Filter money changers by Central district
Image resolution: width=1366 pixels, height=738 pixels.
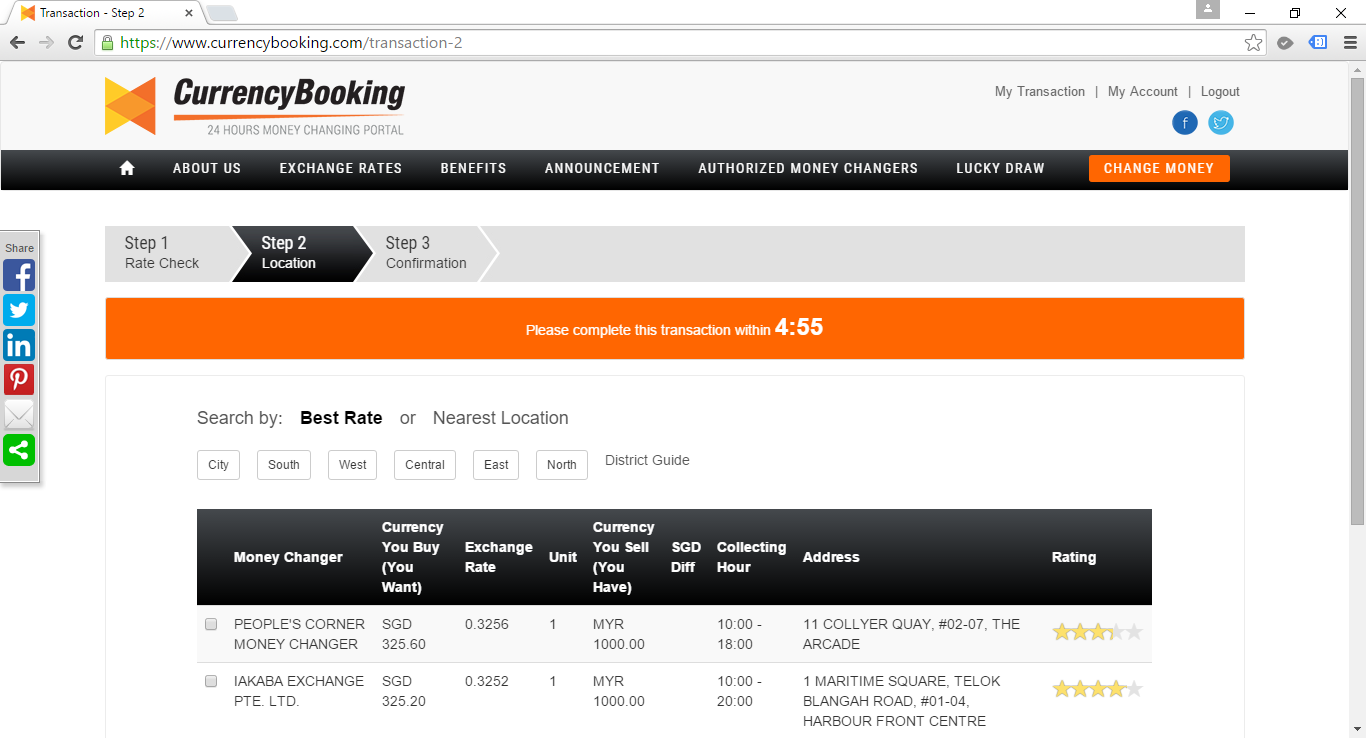[x=425, y=465]
